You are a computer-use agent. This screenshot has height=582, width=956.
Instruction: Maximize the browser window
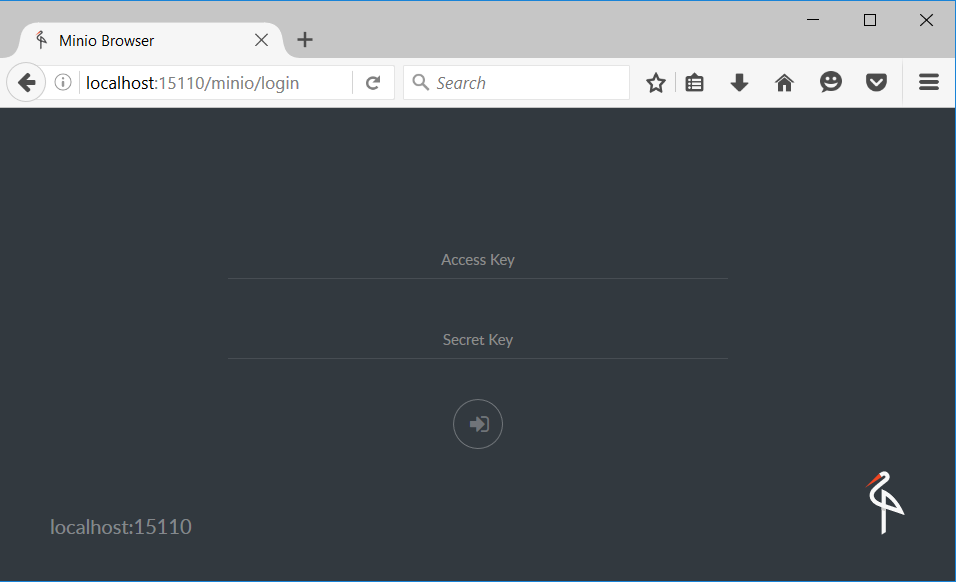click(870, 20)
